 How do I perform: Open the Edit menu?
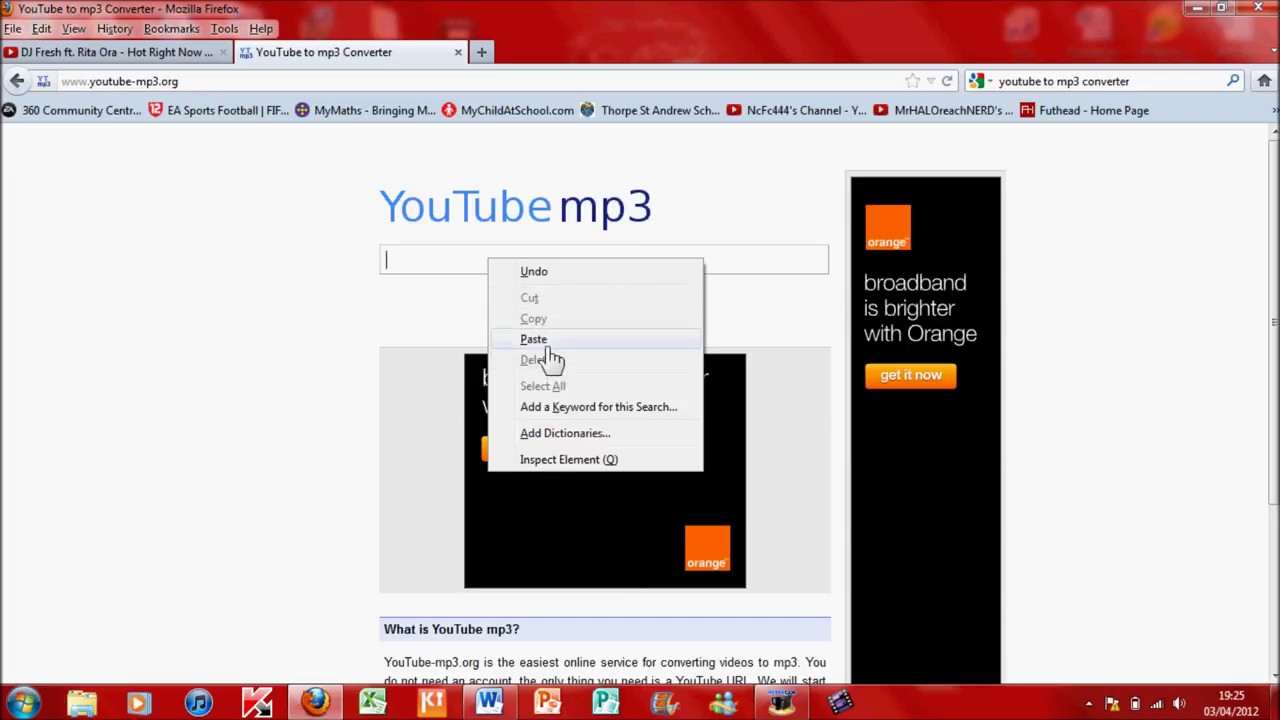(41, 29)
